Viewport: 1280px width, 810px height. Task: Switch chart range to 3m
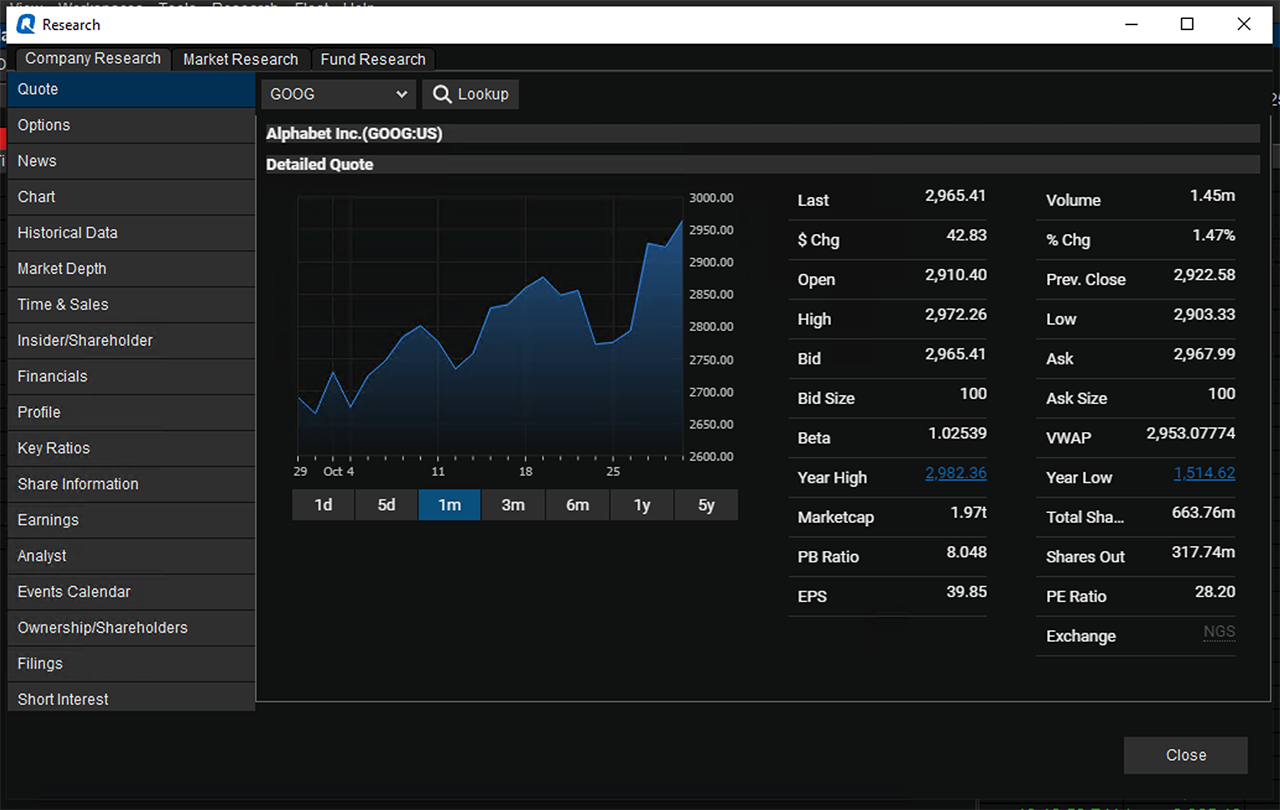[513, 505]
